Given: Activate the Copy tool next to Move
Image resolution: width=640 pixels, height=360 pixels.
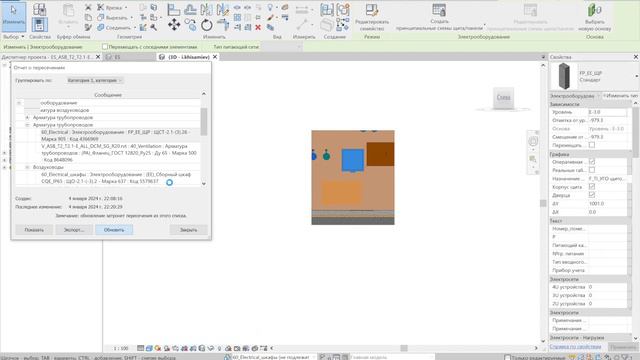Looking at the screenshot, I should (190, 25).
